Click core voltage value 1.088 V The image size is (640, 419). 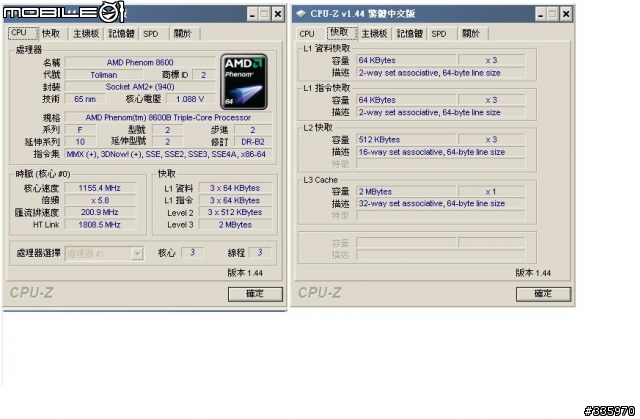click(x=190, y=99)
